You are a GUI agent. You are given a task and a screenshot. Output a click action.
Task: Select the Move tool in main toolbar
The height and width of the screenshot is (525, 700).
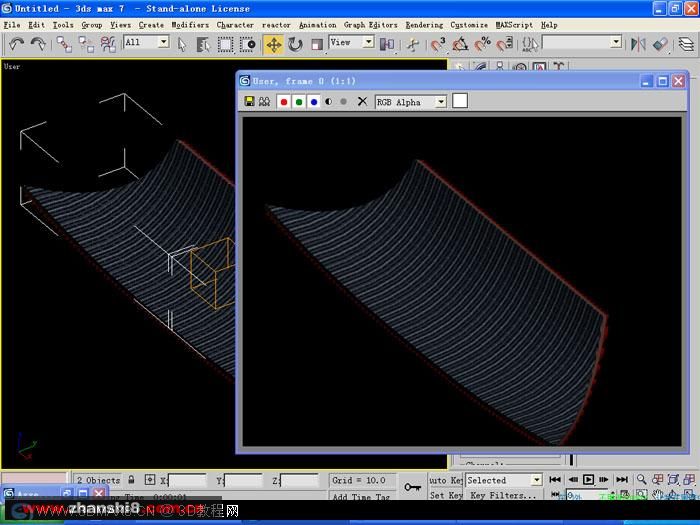tap(274, 44)
